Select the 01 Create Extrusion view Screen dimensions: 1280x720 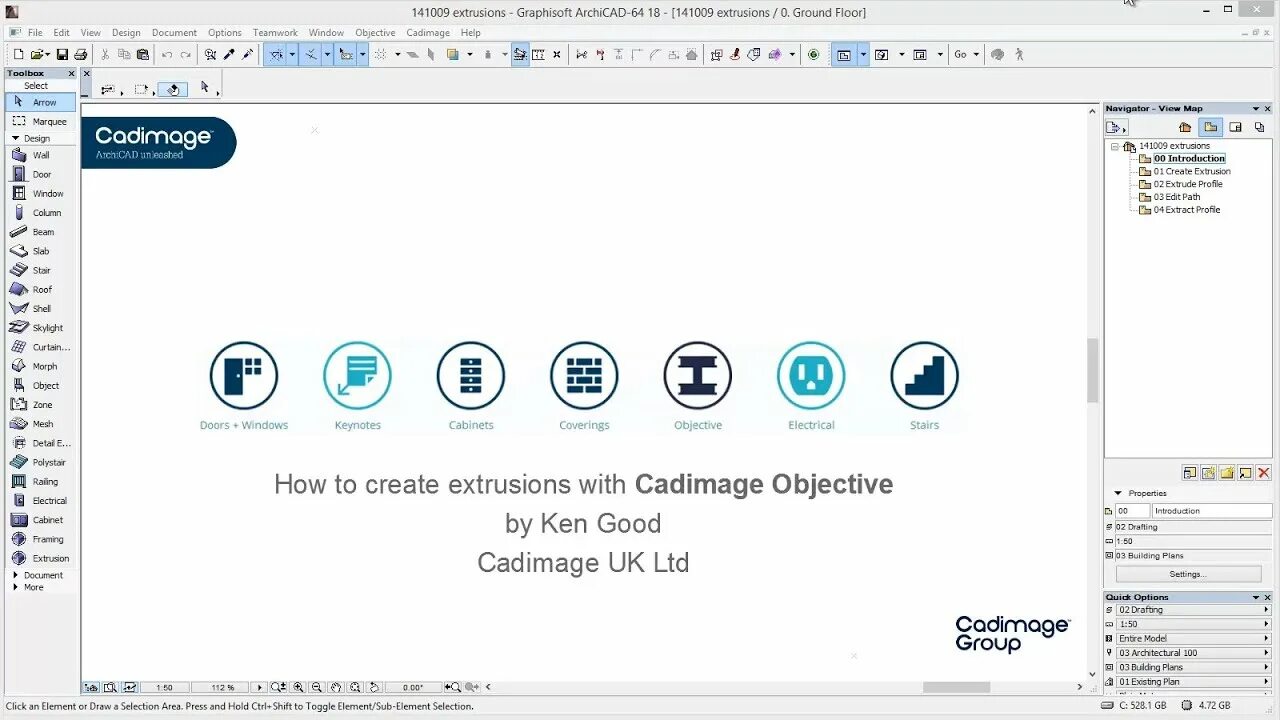[x=1192, y=171]
